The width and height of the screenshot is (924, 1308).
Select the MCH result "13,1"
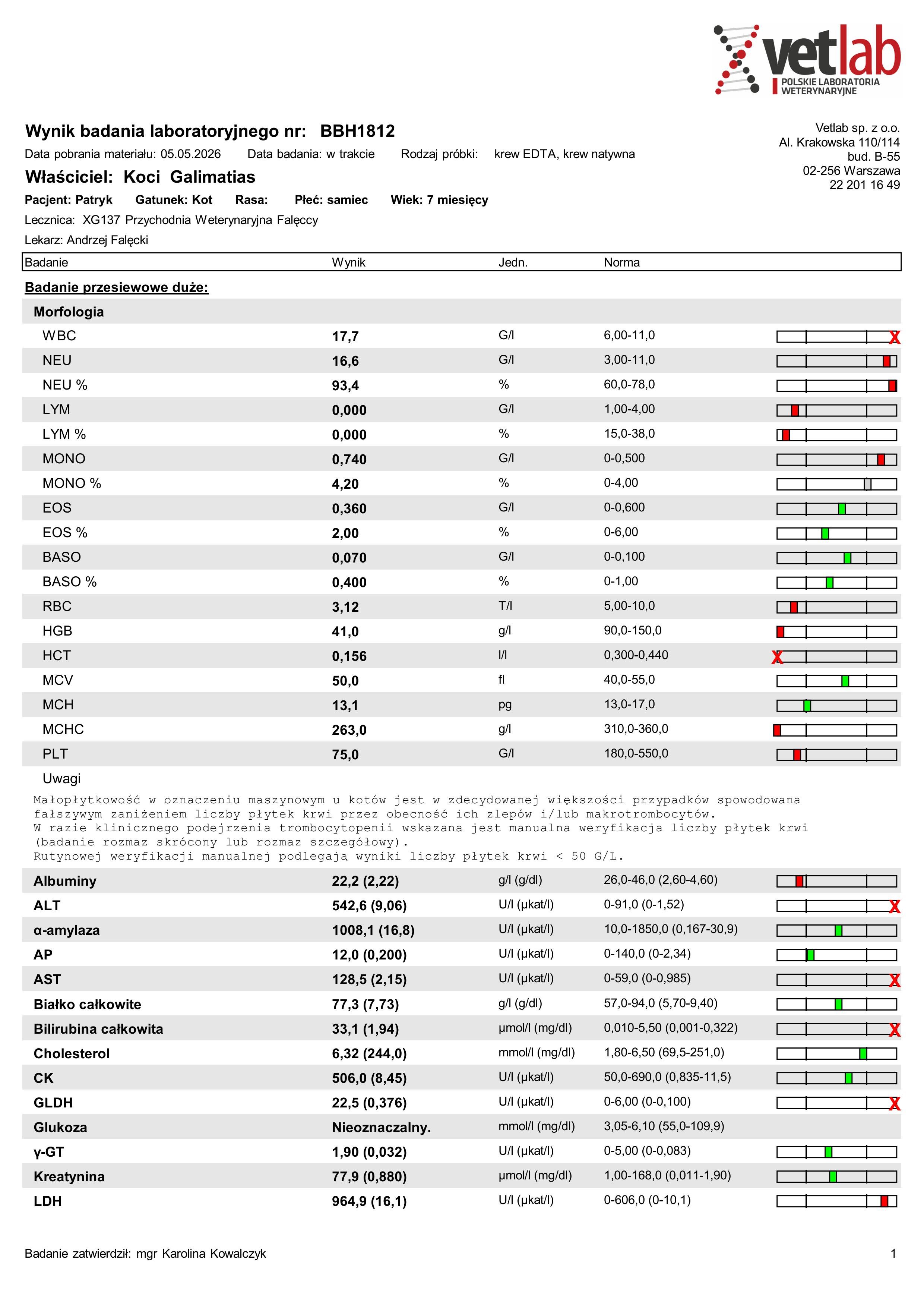point(346,706)
